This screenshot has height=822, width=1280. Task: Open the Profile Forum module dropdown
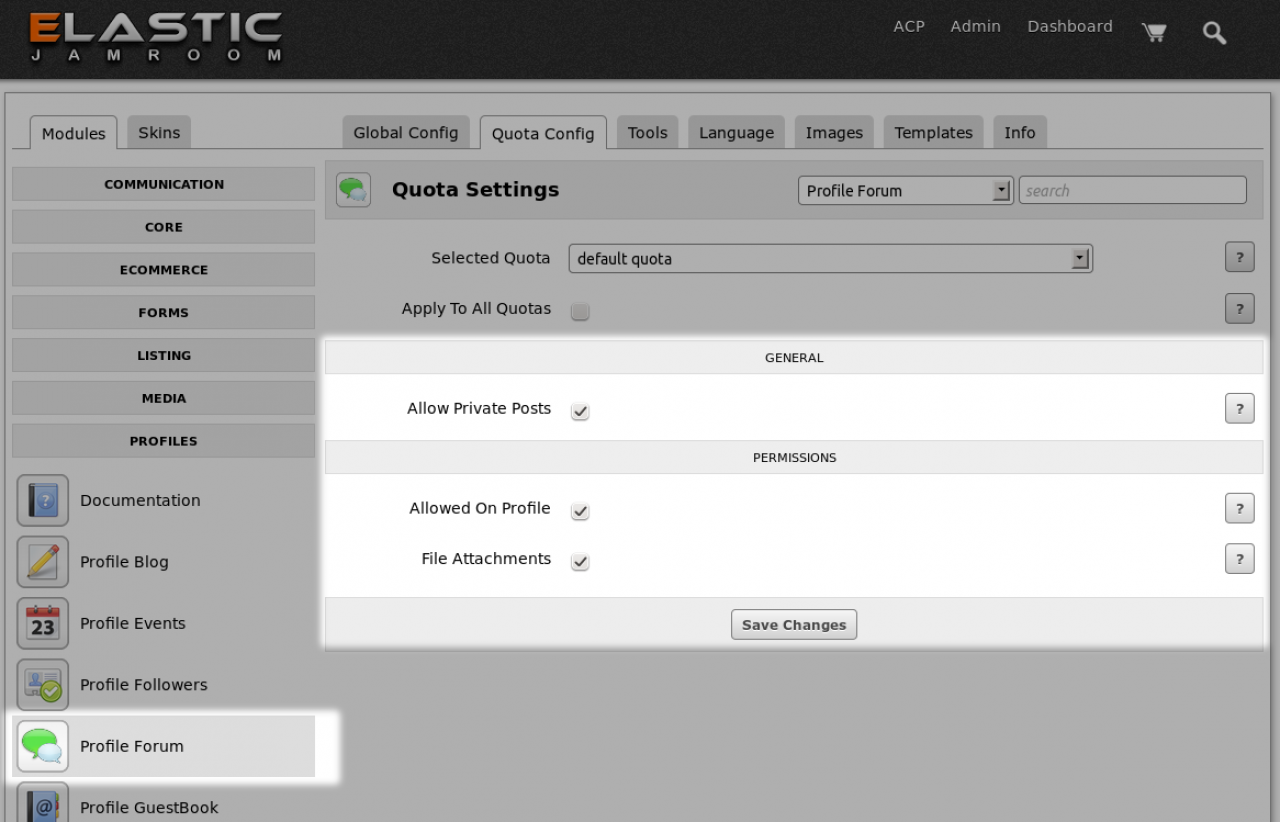[x=906, y=190]
